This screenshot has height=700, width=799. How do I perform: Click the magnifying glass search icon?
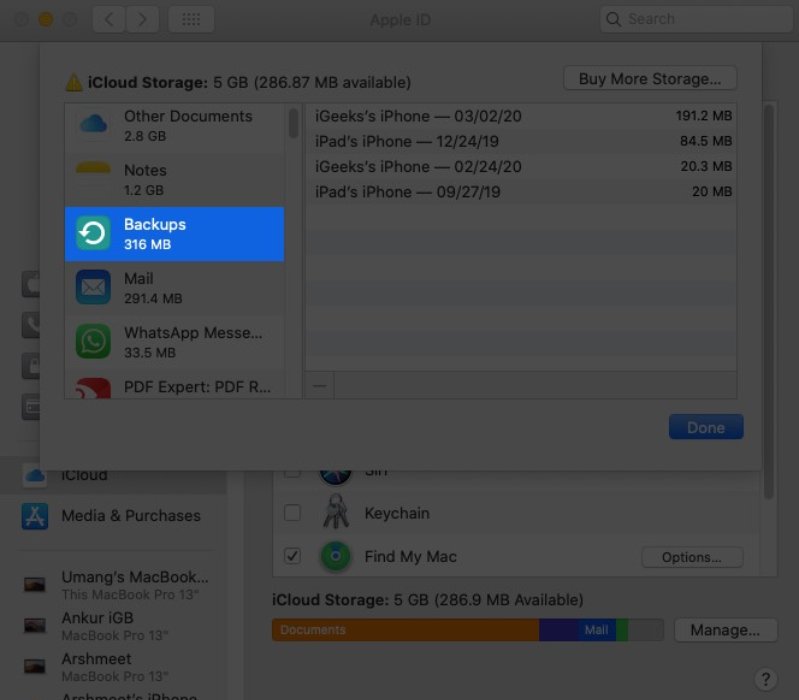614,19
